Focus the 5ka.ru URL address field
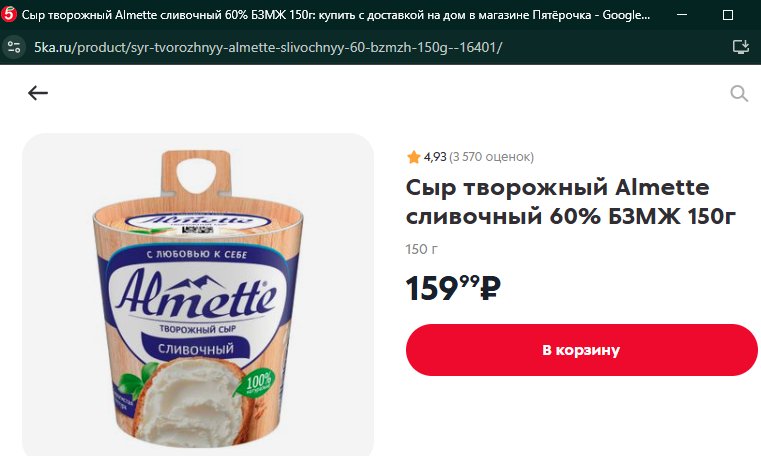The width and height of the screenshot is (761, 456). (268, 47)
